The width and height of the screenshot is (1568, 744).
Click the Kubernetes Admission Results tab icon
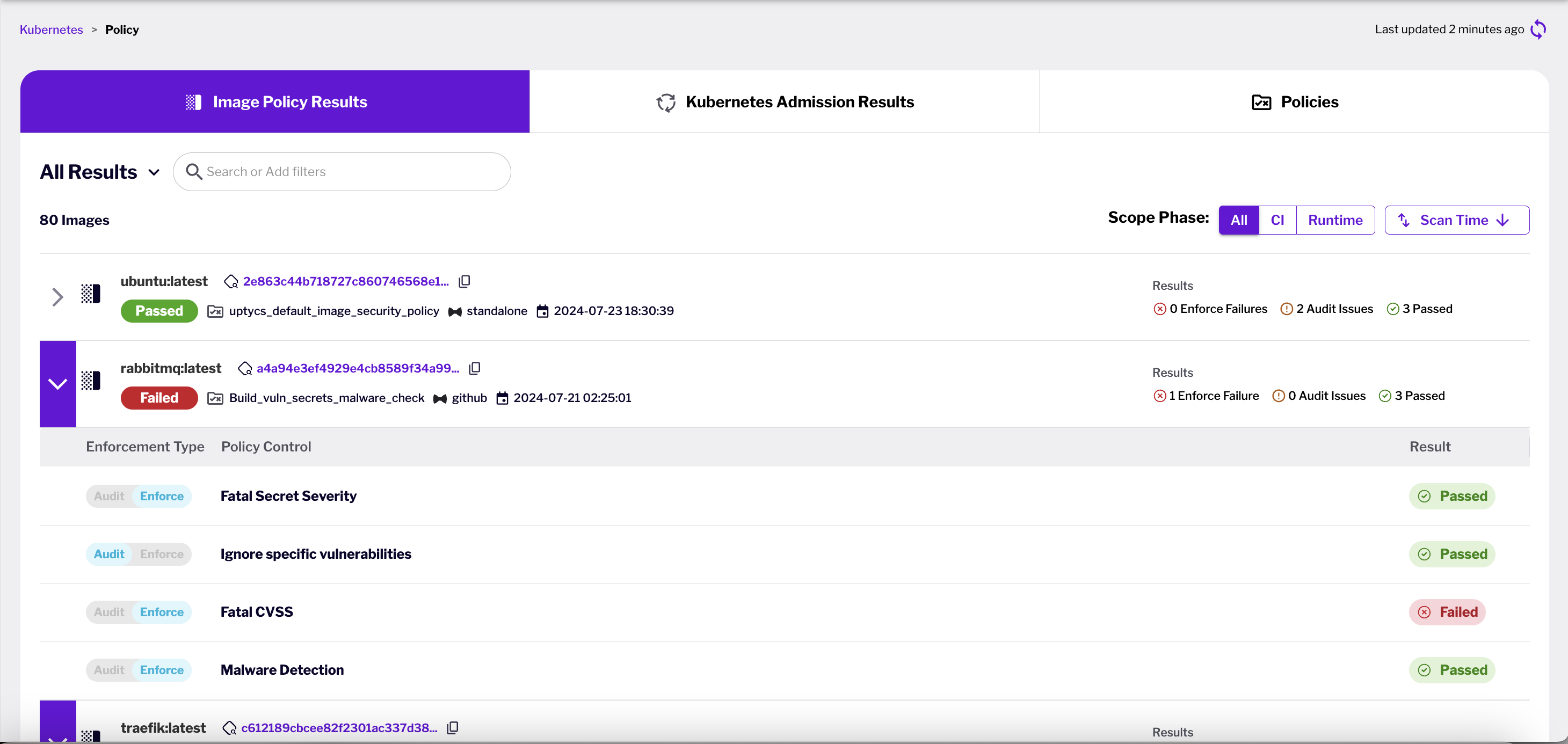click(x=666, y=102)
